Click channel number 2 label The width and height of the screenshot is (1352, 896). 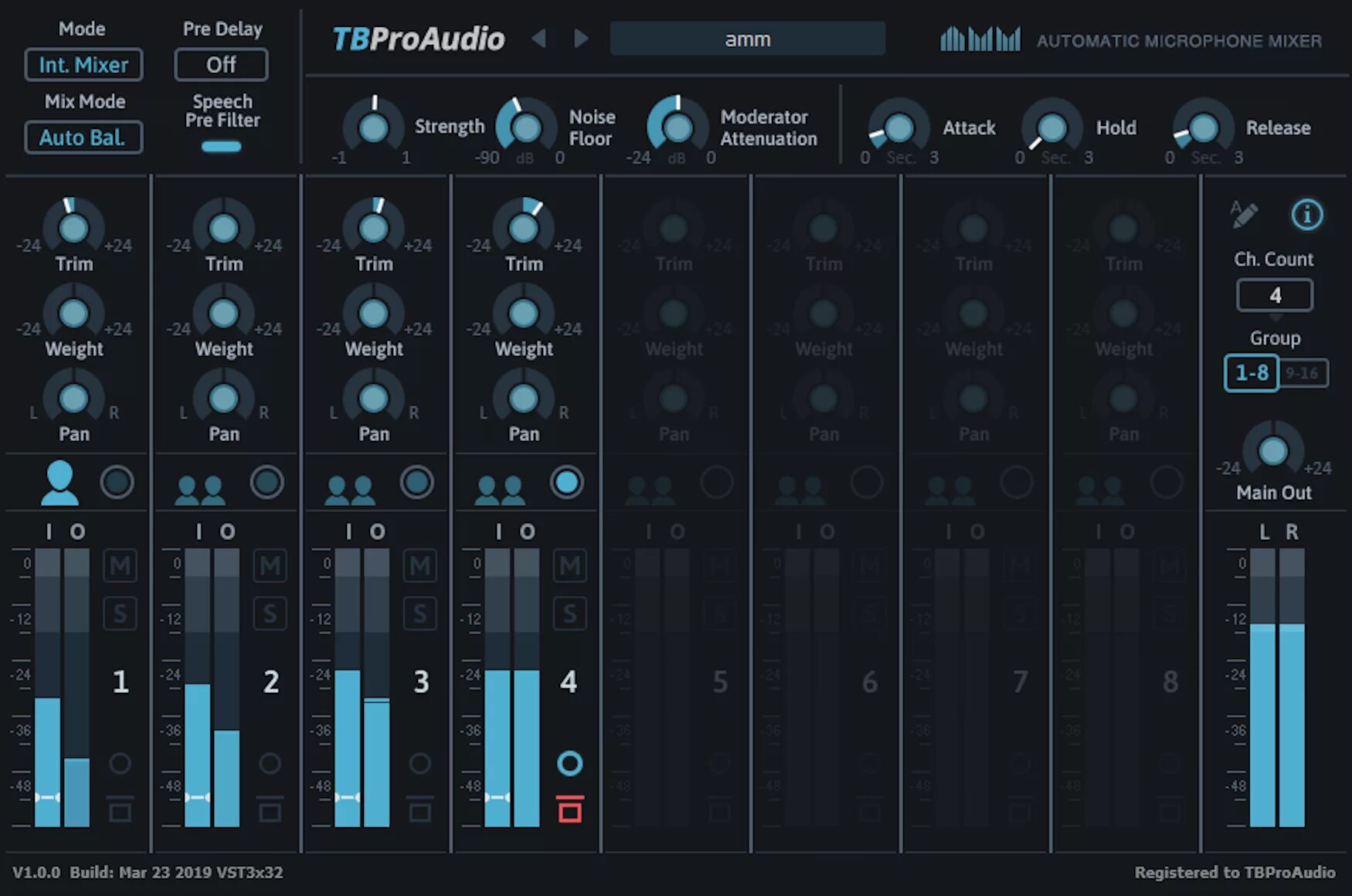coord(270,682)
